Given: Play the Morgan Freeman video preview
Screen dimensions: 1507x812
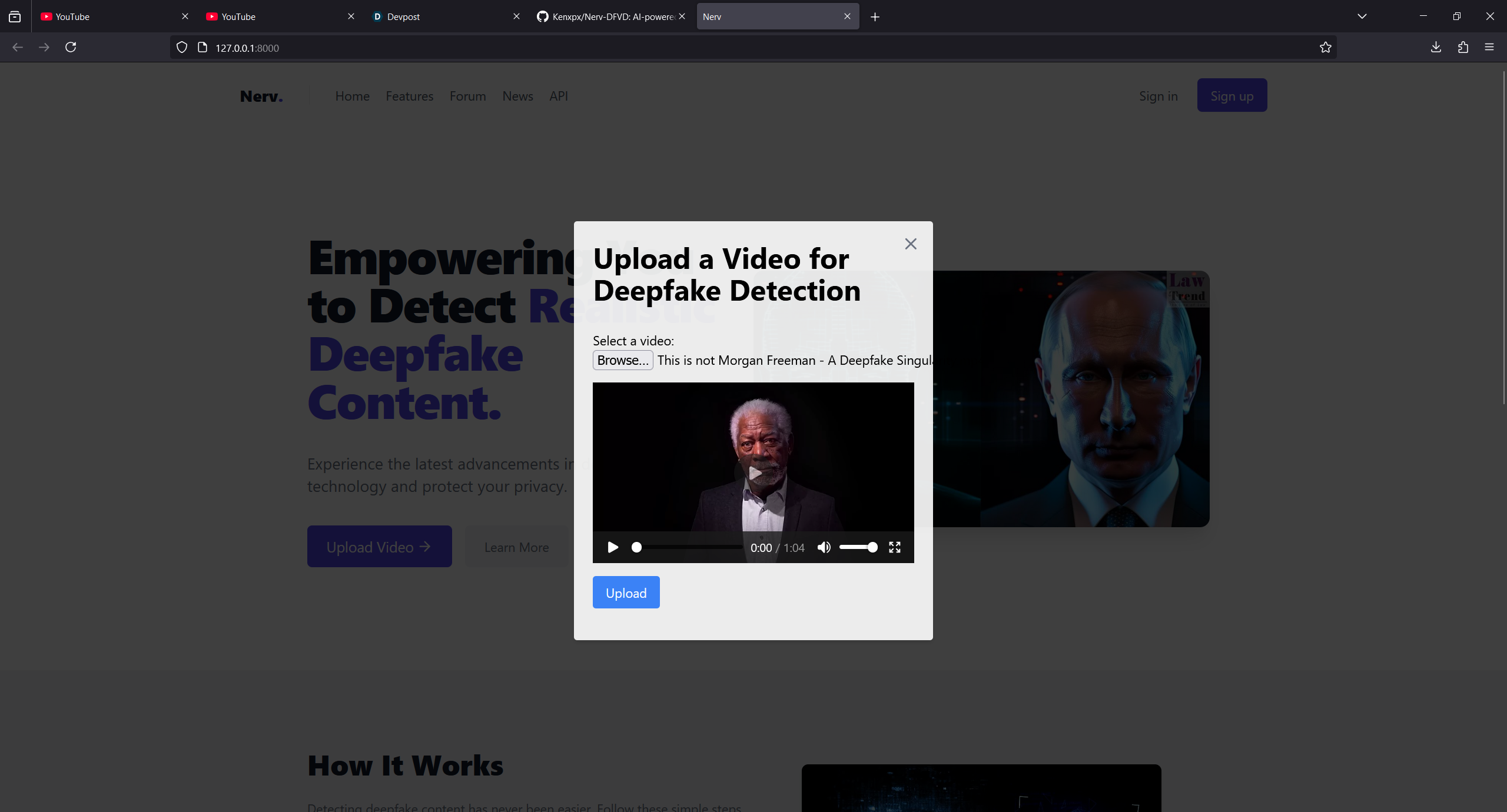Looking at the screenshot, I should click(x=613, y=547).
